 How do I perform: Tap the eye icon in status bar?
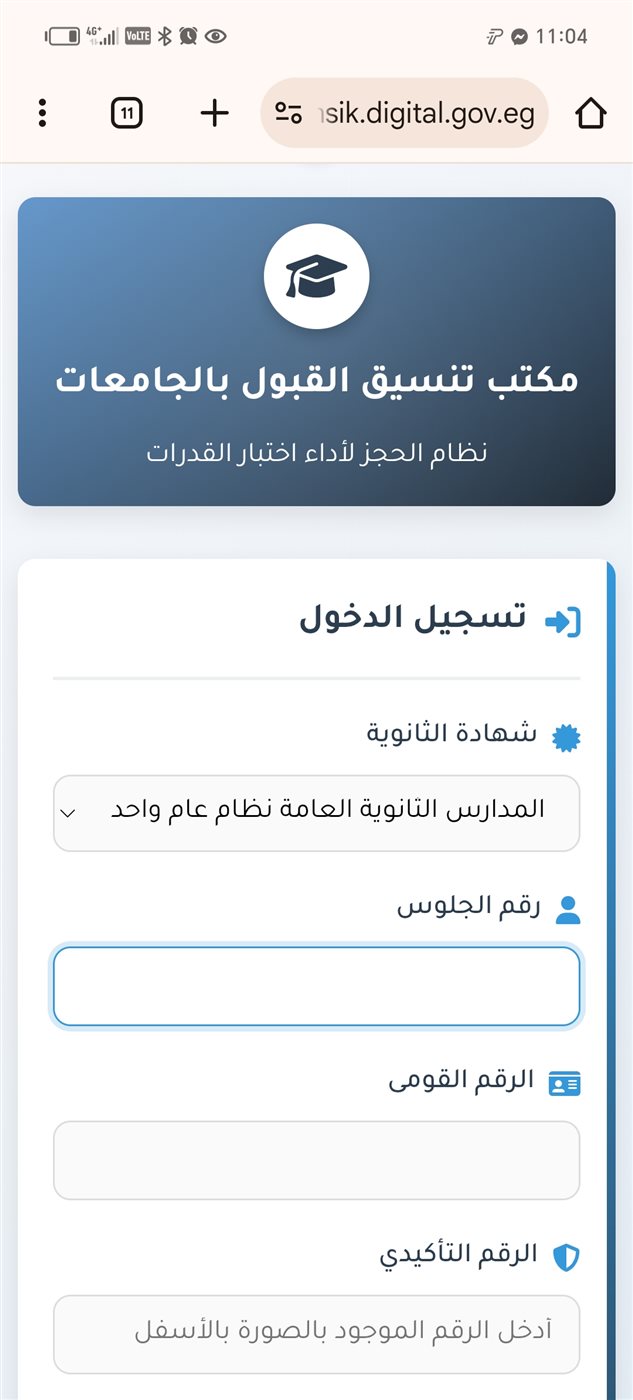[x=215, y=37]
